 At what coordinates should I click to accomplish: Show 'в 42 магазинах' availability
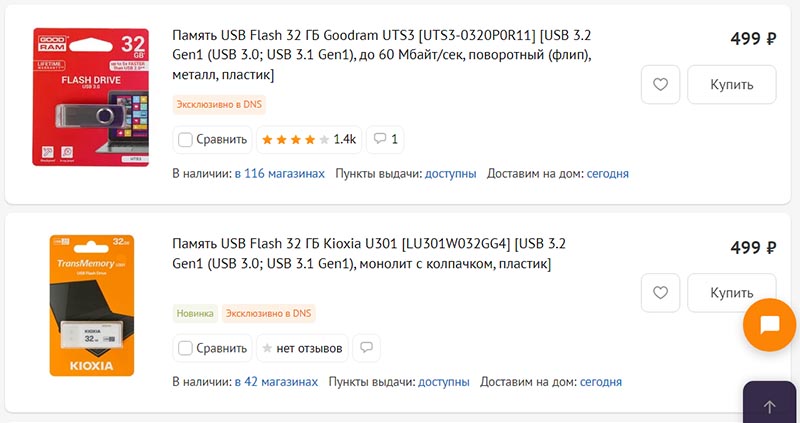[x=276, y=382]
